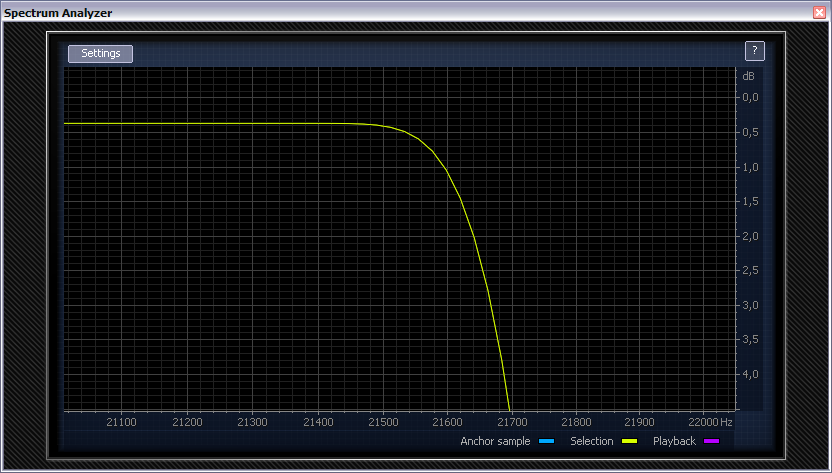The width and height of the screenshot is (832, 473).
Task: Open the Settings panel
Action: pos(100,54)
